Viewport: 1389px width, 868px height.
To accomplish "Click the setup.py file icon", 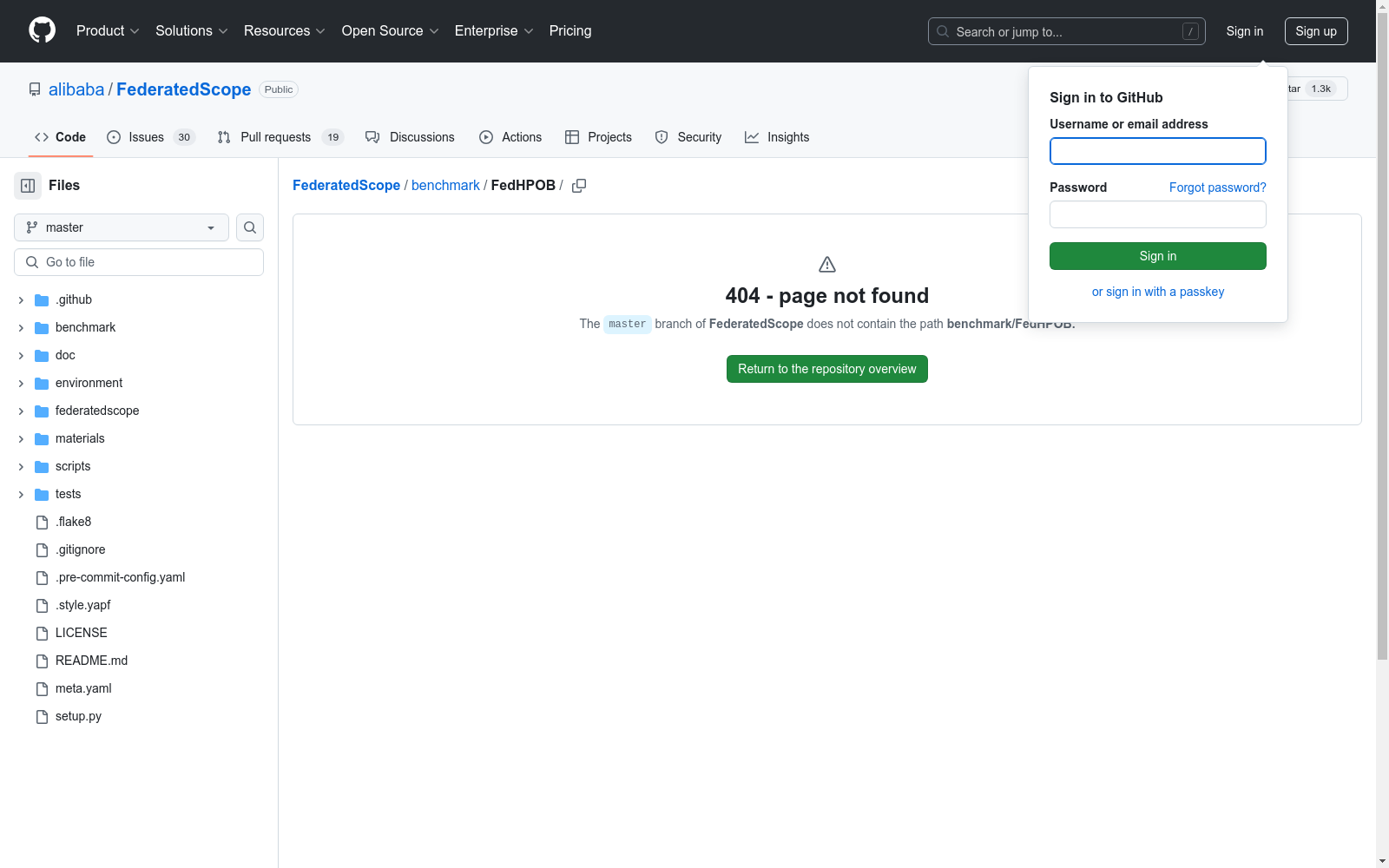I will 42,717.
